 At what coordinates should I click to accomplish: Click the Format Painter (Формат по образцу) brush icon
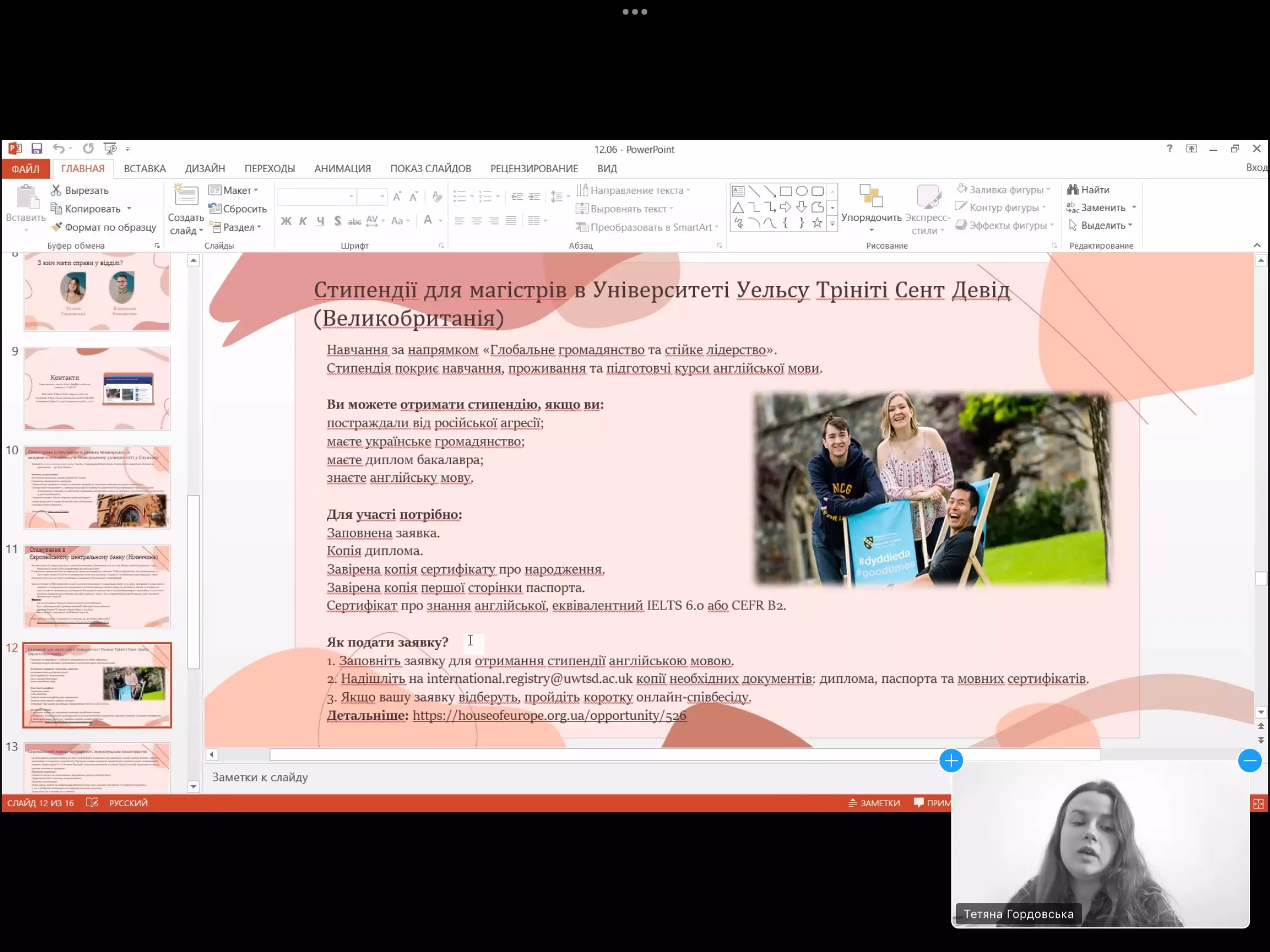[x=56, y=227]
